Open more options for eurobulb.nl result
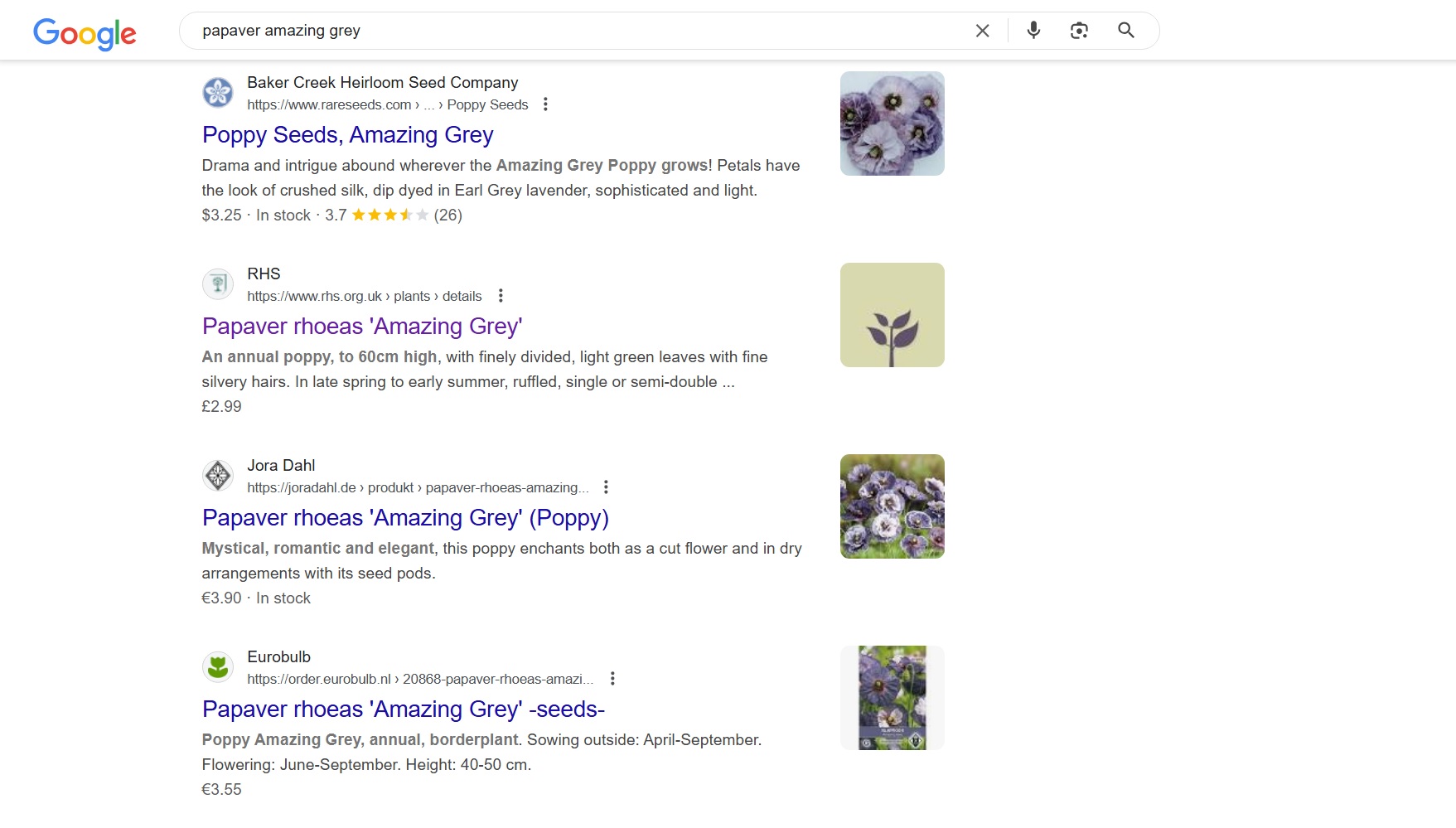The width and height of the screenshot is (1456, 828). (x=612, y=679)
